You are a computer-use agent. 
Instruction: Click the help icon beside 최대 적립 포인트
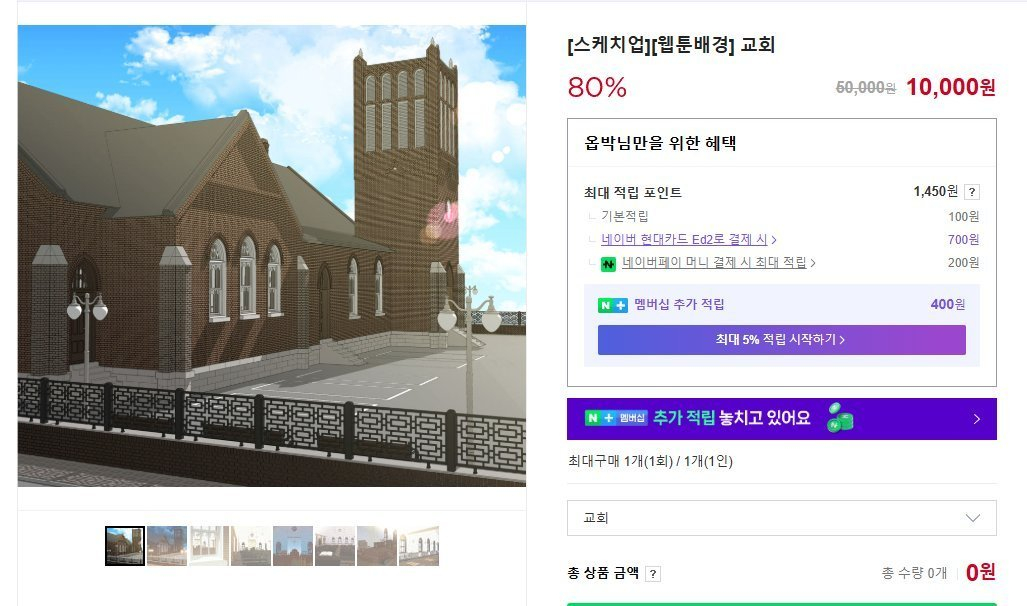point(971,192)
